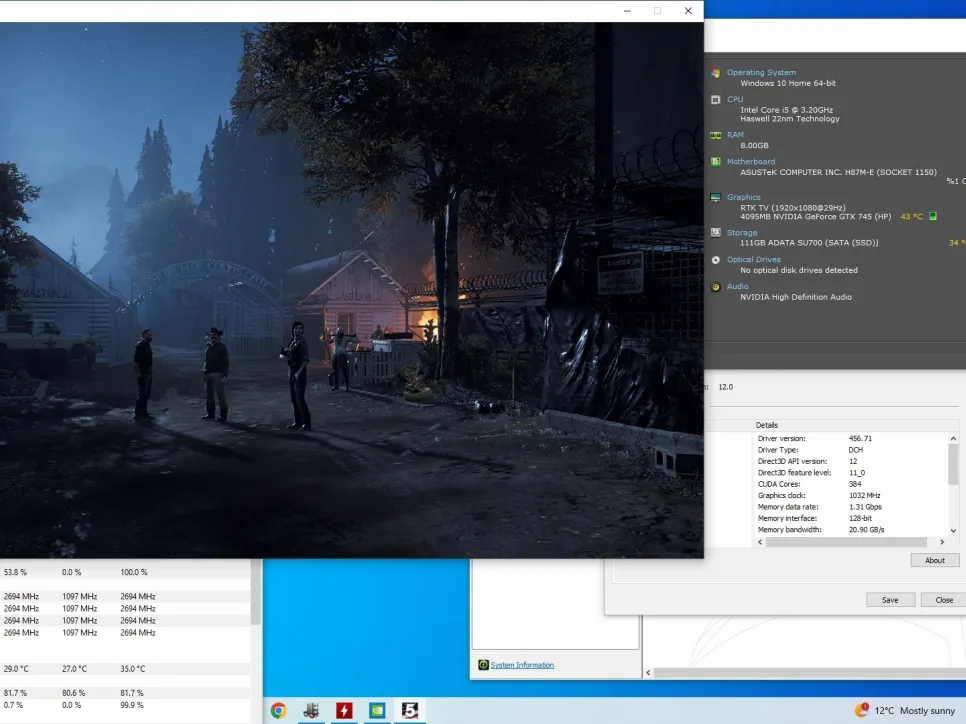
Task: Click the Details list scroll right arrow
Action: [941, 542]
